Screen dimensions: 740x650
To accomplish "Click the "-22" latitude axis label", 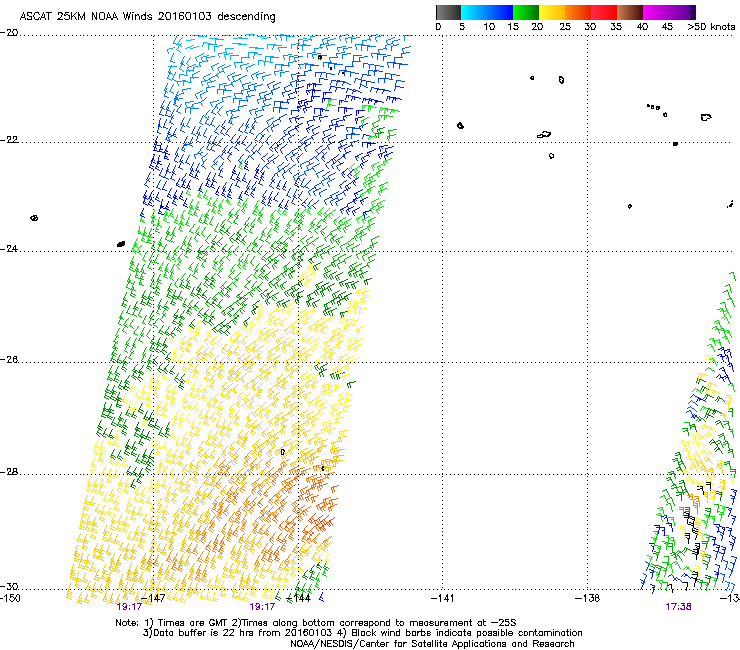I will pyautogui.click(x=9, y=140).
